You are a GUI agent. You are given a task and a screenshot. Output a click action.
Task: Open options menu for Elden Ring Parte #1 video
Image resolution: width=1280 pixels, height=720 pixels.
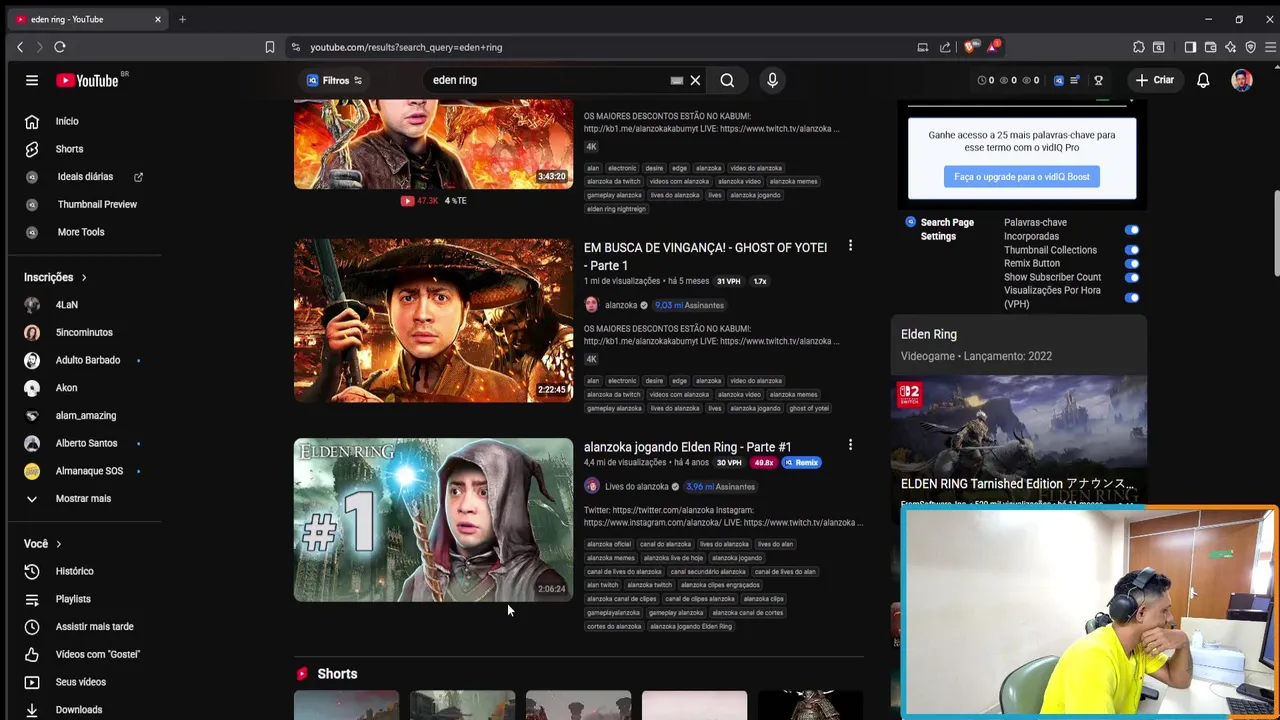850,445
